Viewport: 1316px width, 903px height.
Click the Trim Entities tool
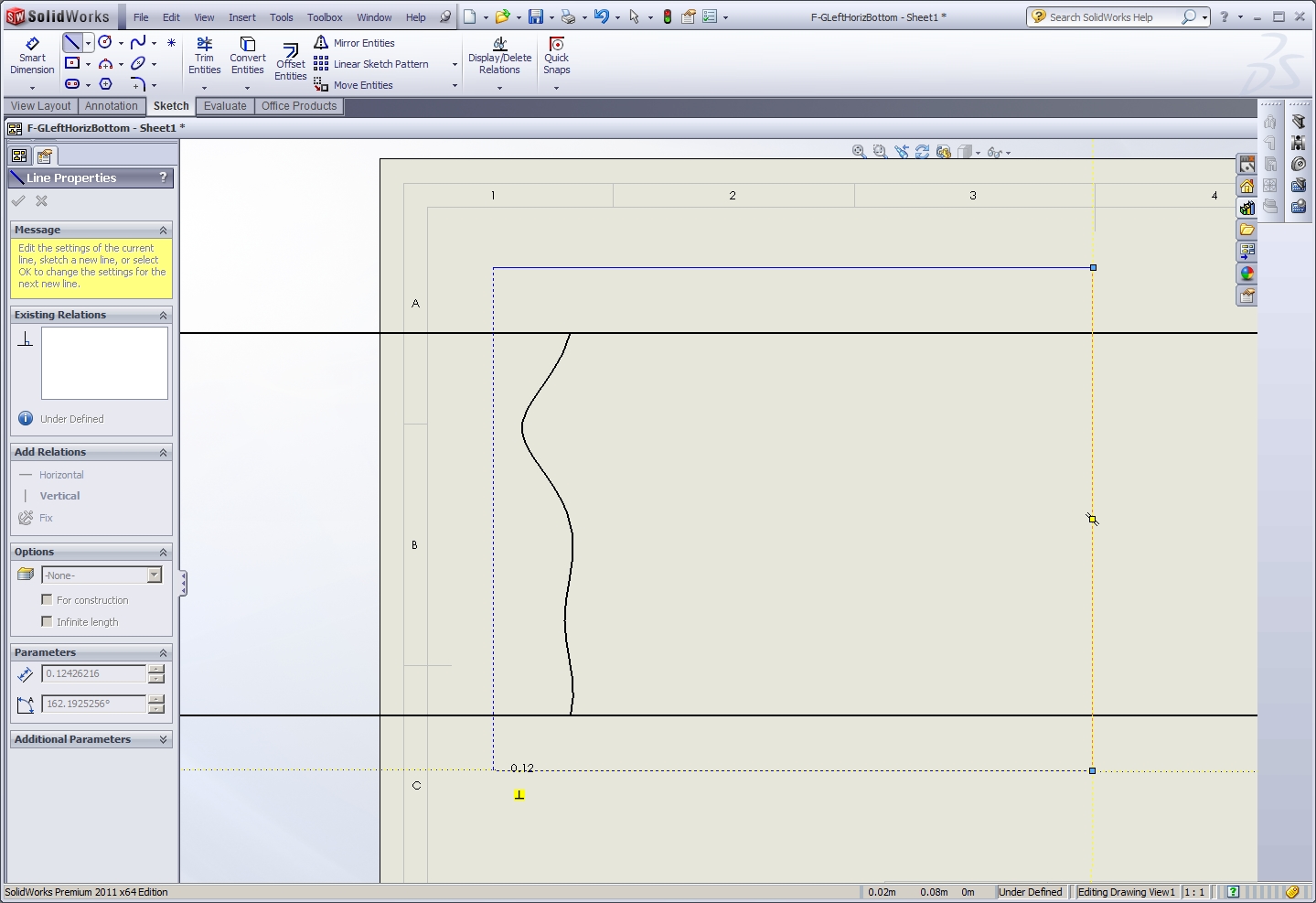(204, 56)
